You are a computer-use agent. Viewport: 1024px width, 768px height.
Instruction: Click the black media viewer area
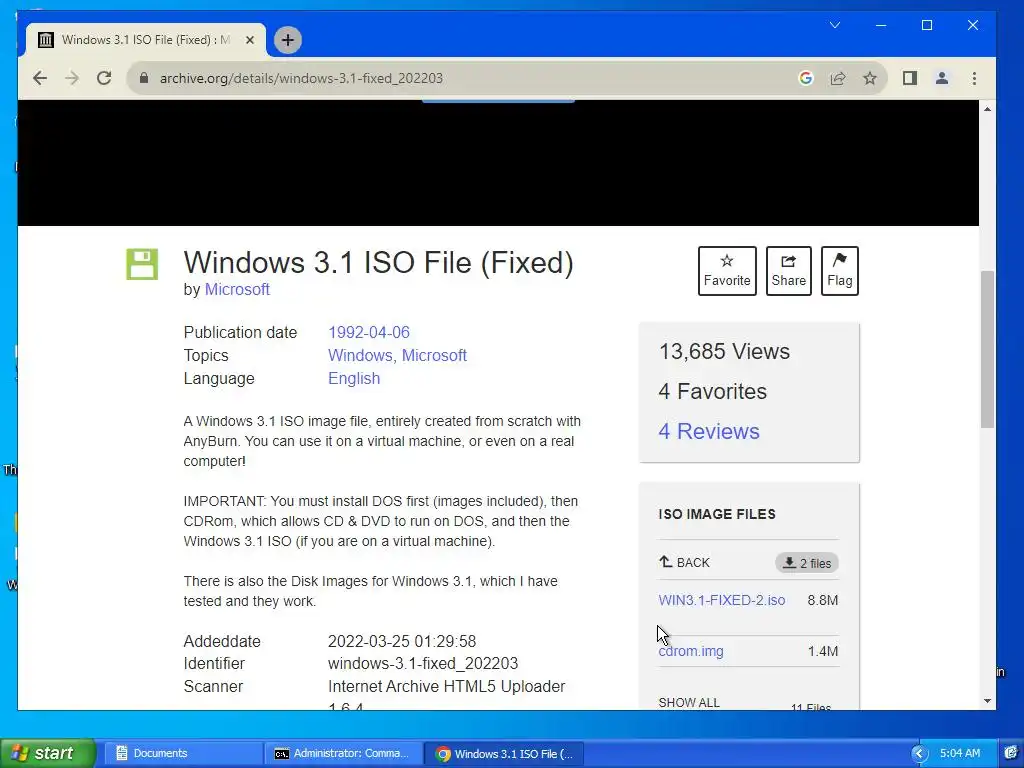coord(498,163)
